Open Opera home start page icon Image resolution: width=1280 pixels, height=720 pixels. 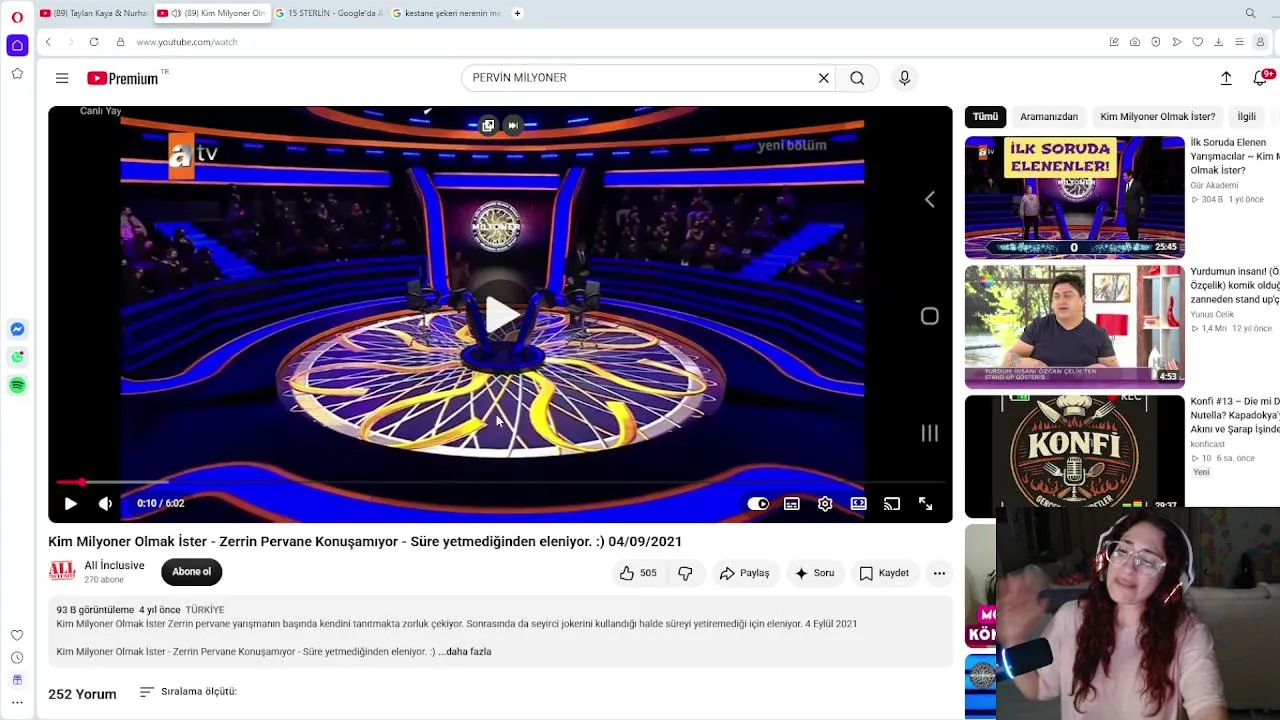coord(17,45)
